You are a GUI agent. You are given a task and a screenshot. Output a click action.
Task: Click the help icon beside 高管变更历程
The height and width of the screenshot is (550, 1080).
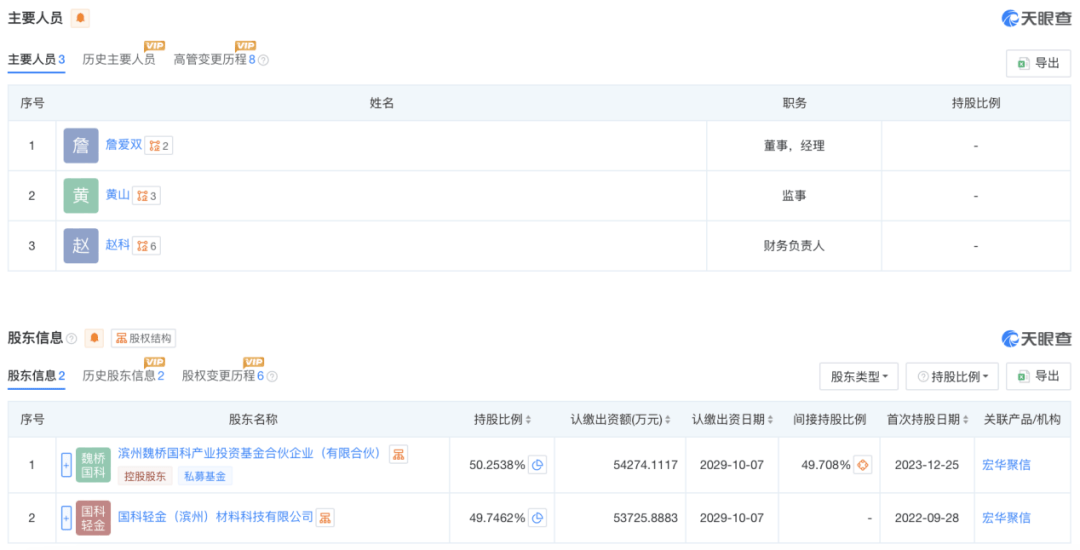pyautogui.click(x=264, y=60)
